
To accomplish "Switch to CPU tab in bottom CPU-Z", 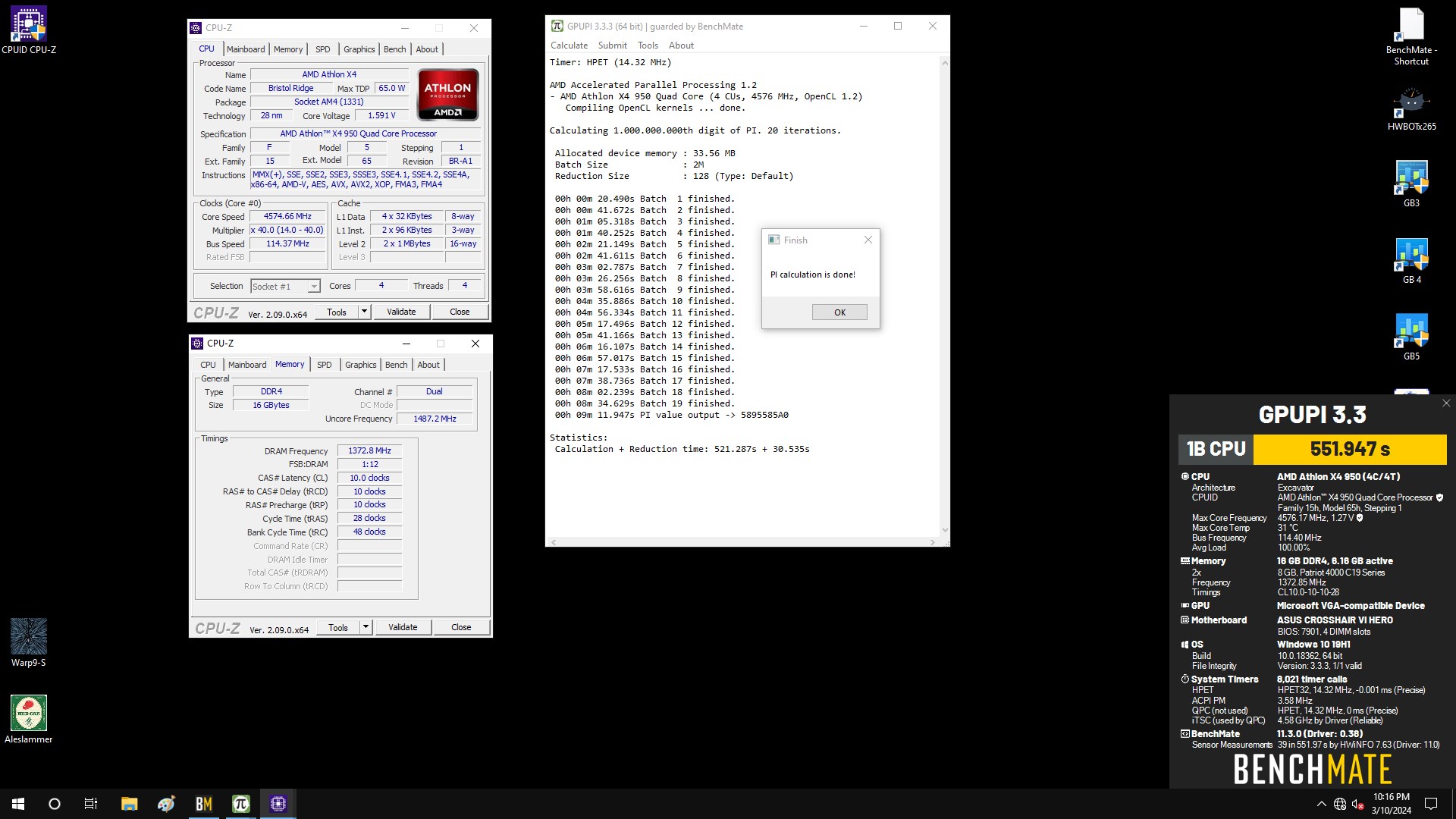I will pyautogui.click(x=208, y=365).
